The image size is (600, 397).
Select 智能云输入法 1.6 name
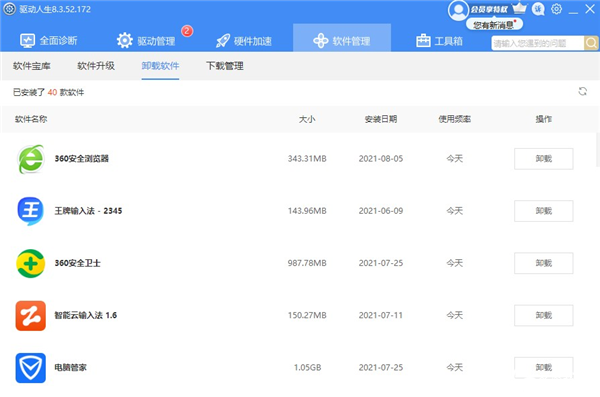tap(86, 315)
